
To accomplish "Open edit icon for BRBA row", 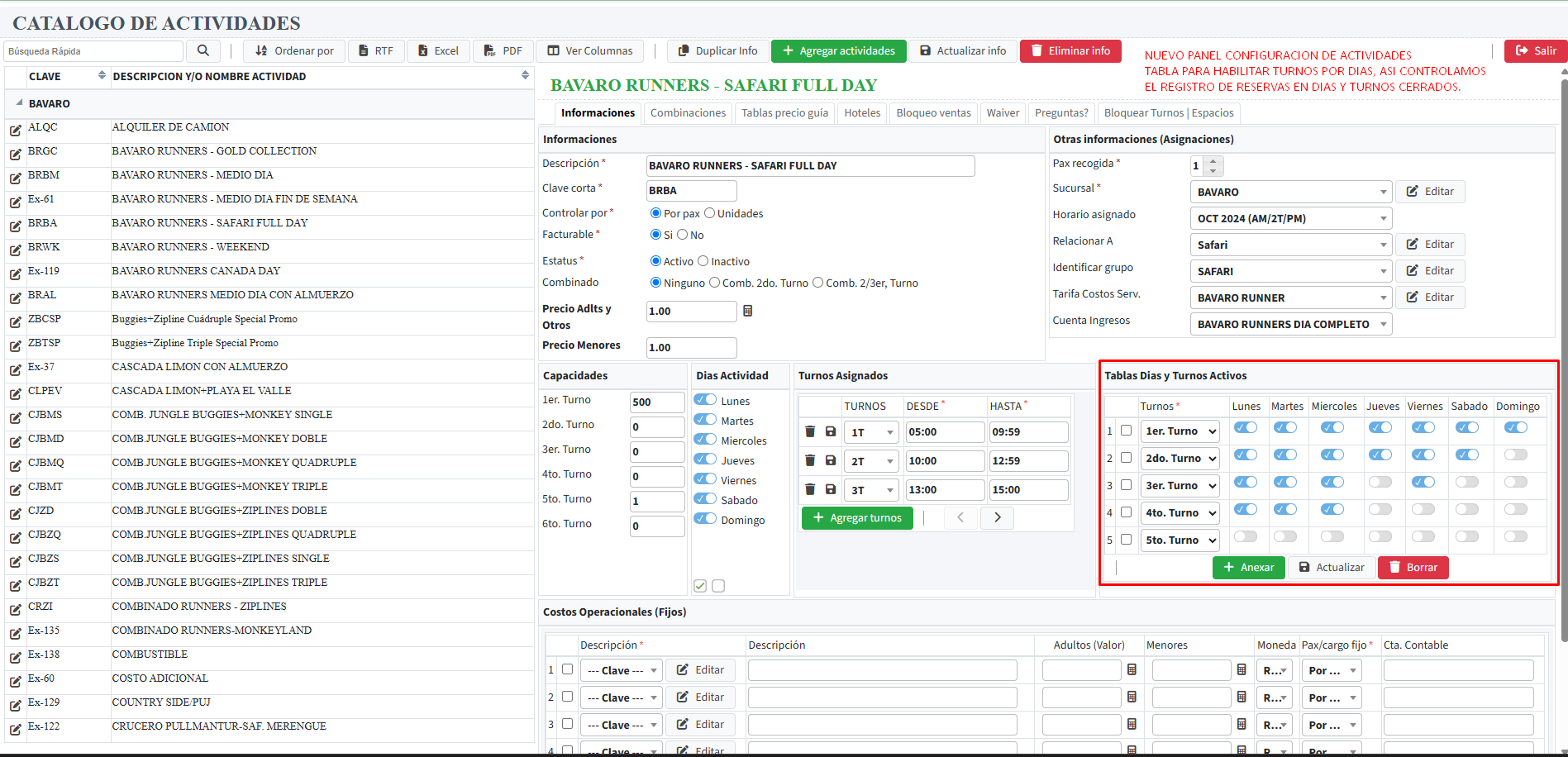I will 16,226.
